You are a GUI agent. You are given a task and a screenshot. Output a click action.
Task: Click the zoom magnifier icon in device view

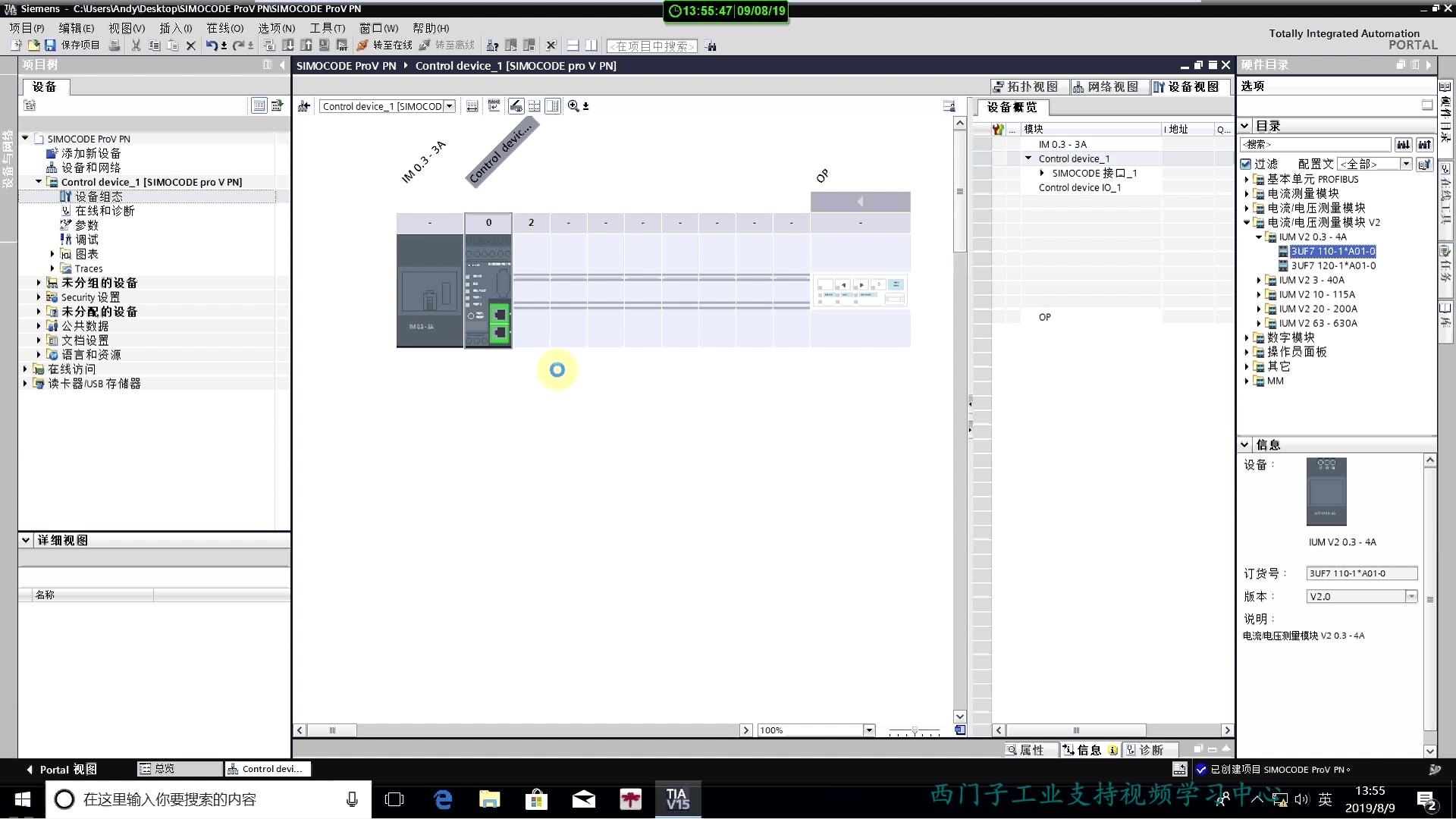[573, 106]
